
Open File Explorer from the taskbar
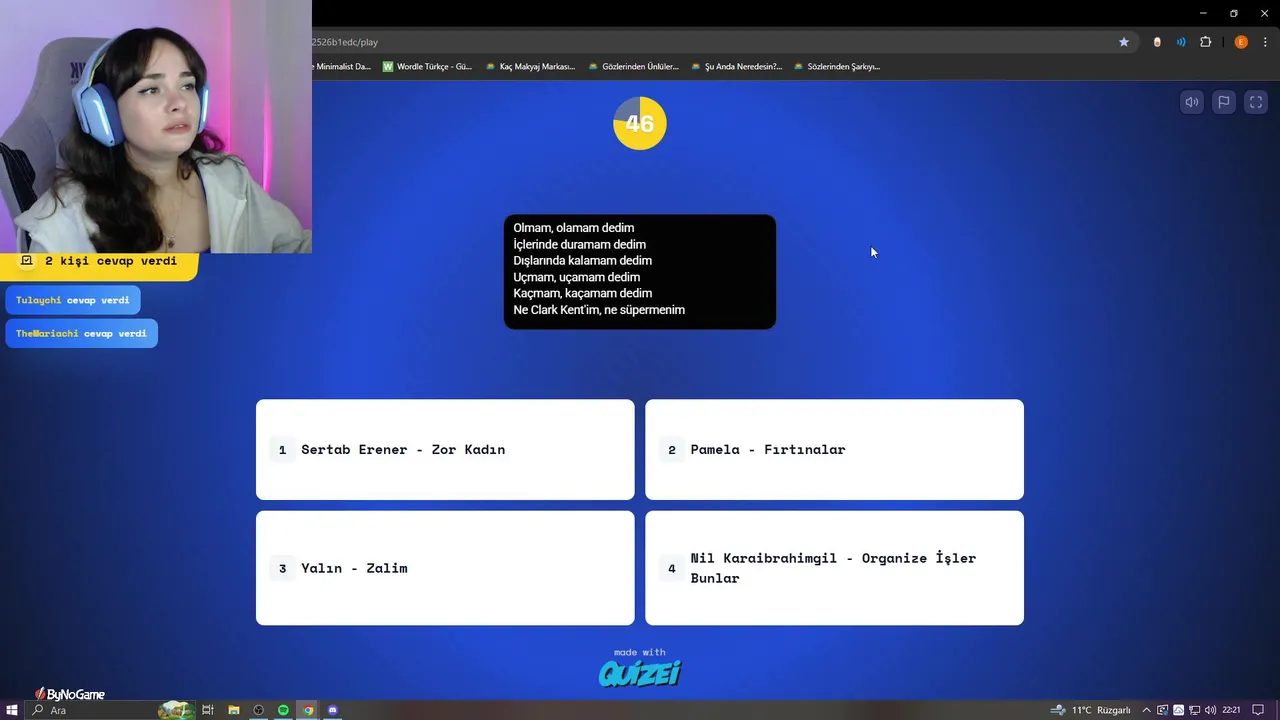pos(234,710)
